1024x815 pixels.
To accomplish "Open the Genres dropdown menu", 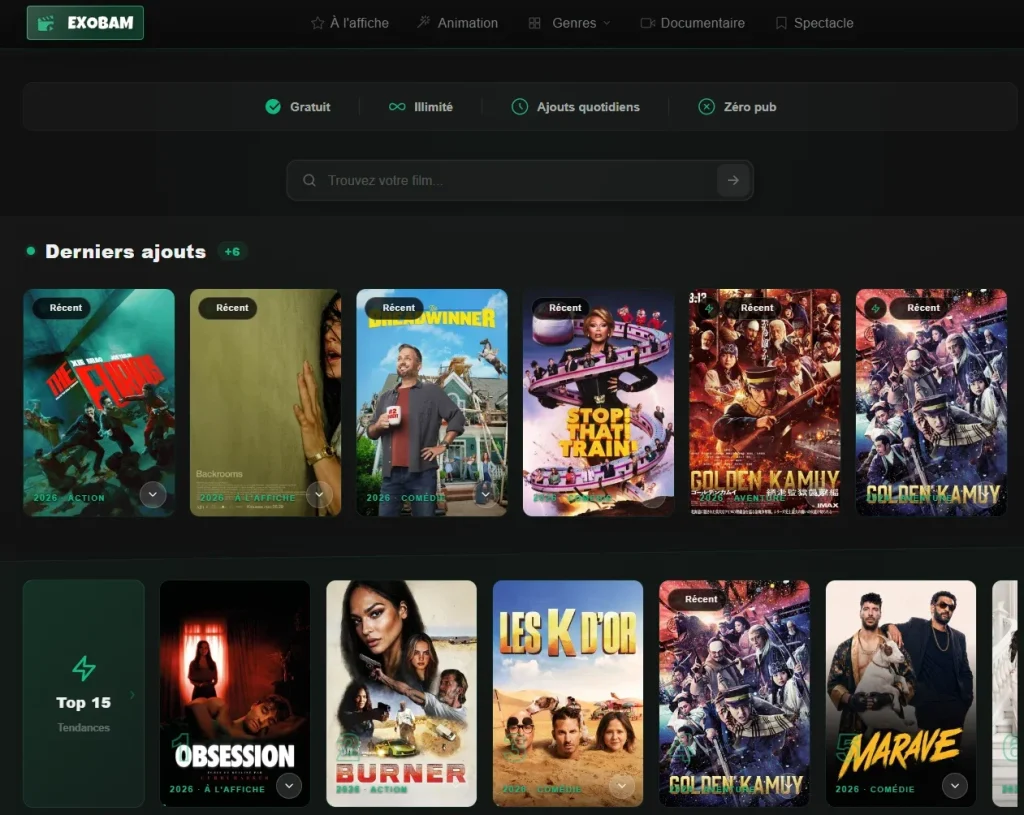I will click(569, 24).
